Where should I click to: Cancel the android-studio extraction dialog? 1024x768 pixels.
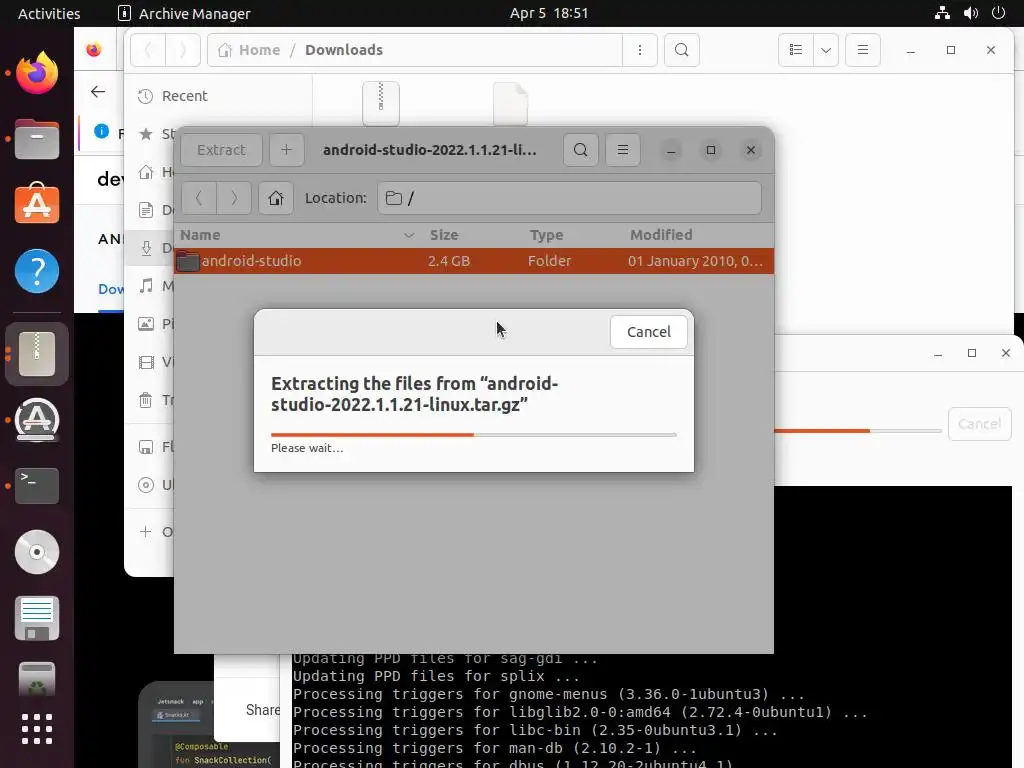tap(648, 332)
